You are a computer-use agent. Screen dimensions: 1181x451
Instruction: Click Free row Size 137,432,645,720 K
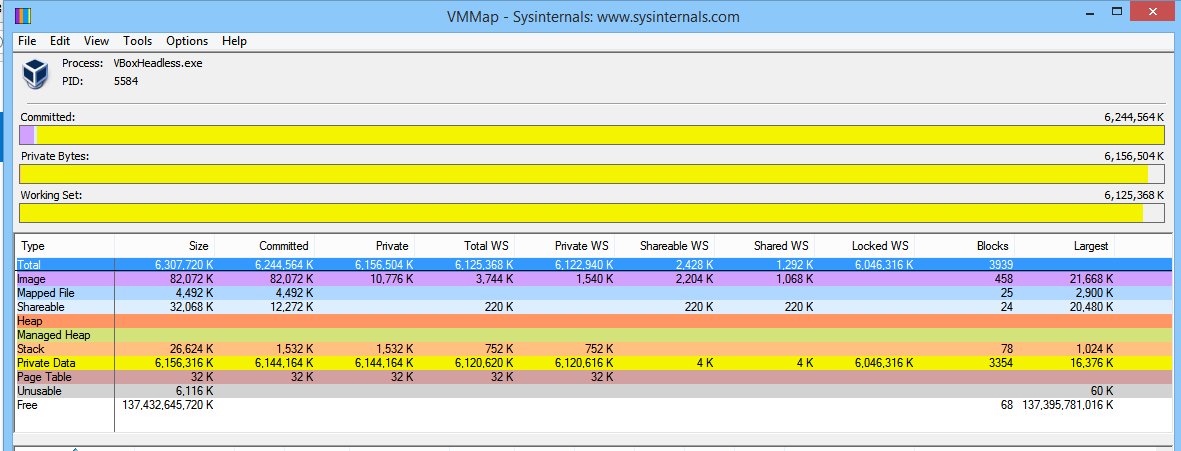pyautogui.click(x=168, y=405)
